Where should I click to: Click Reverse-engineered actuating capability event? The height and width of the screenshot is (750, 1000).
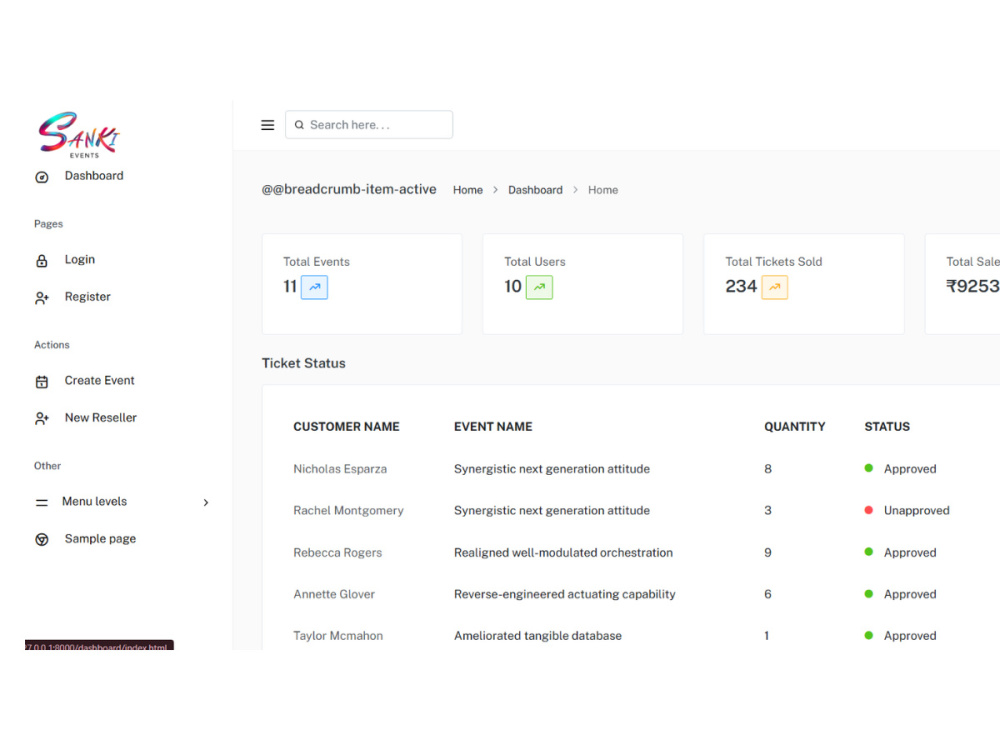[564, 594]
